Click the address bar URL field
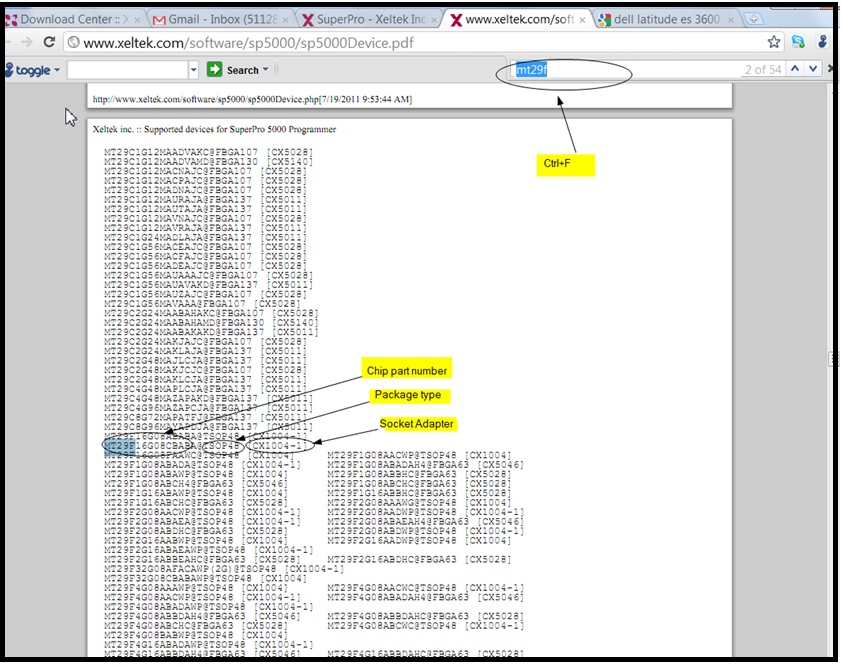Image resolution: width=842 pixels, height=666 pixels. click(x=400, y=42)
